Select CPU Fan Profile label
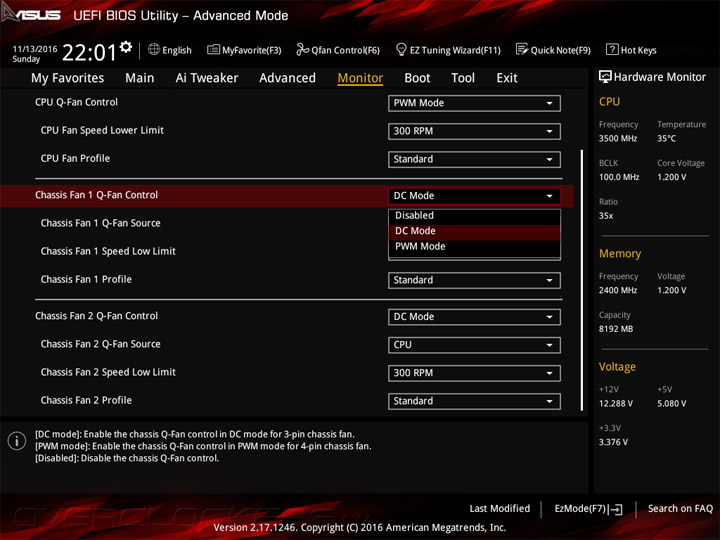The image size is (720, 540). coord(75,158)
